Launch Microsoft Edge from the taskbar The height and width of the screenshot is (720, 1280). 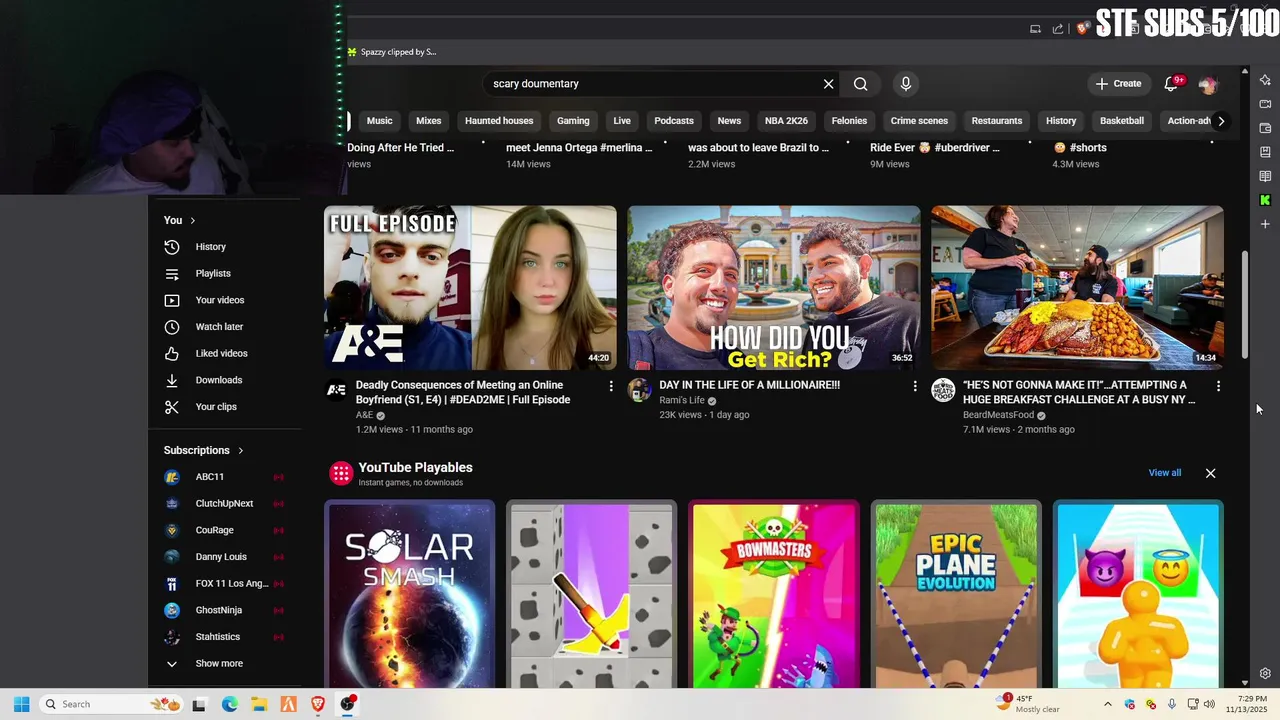point(229,704)
